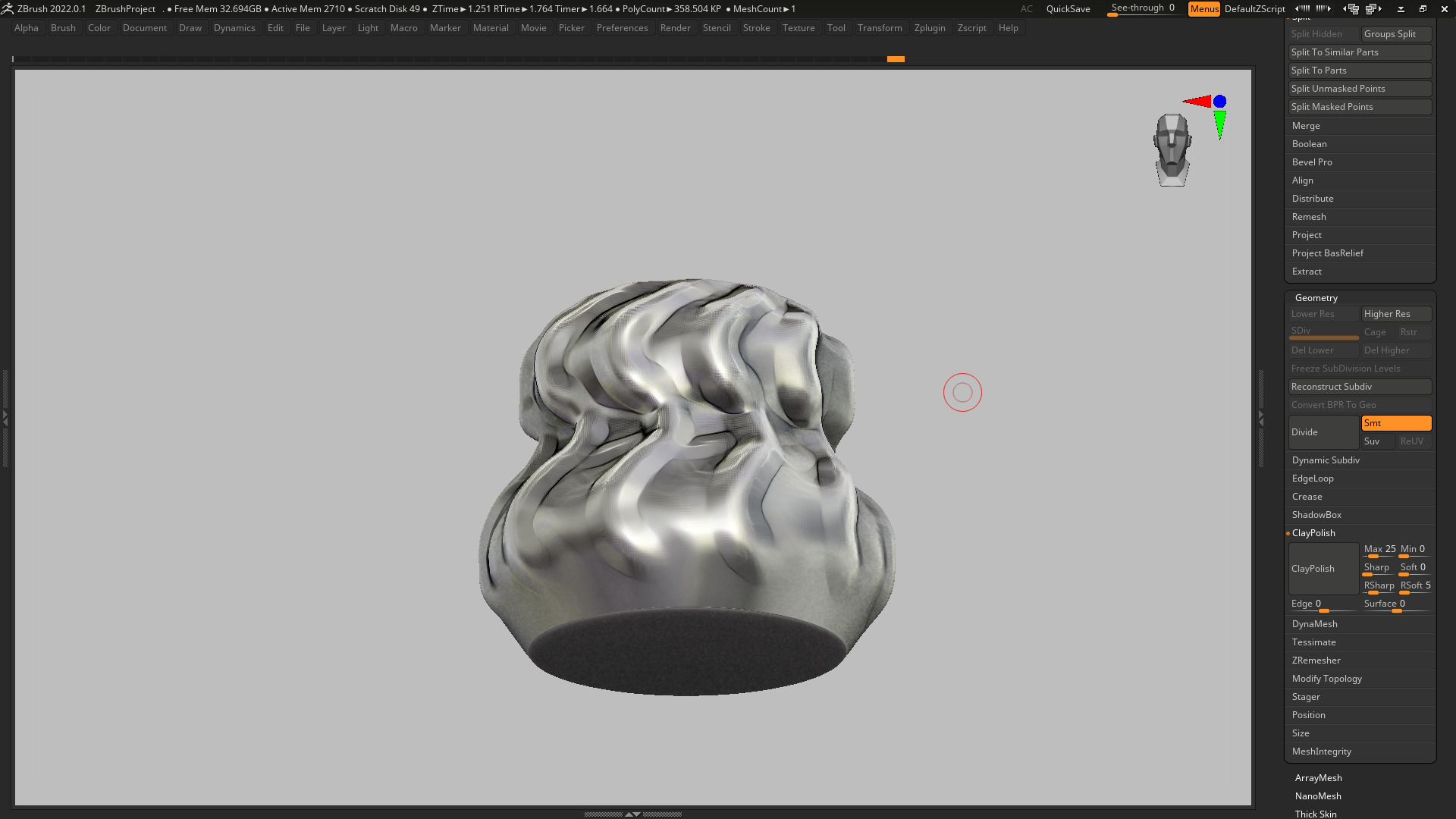1456x819 pixels.
Task: Toggle the AC button in title bar
Action: pyautogui.click(x=1026, y=9)
